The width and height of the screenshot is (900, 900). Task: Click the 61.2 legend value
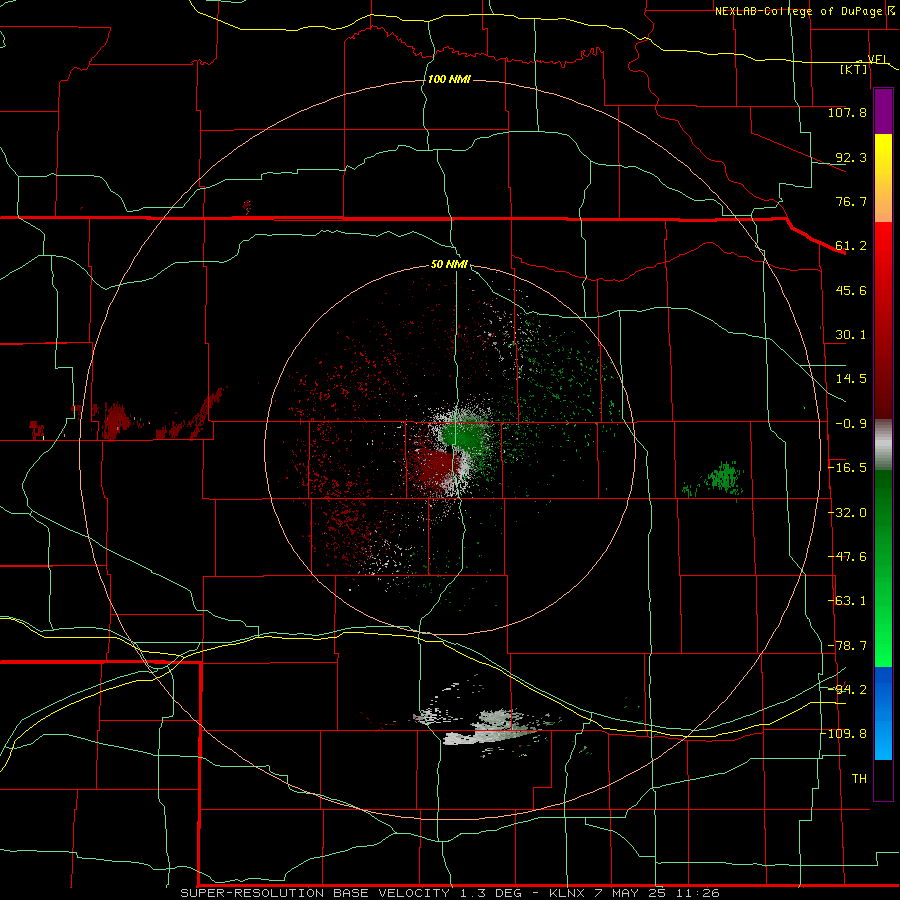(851, 246)
